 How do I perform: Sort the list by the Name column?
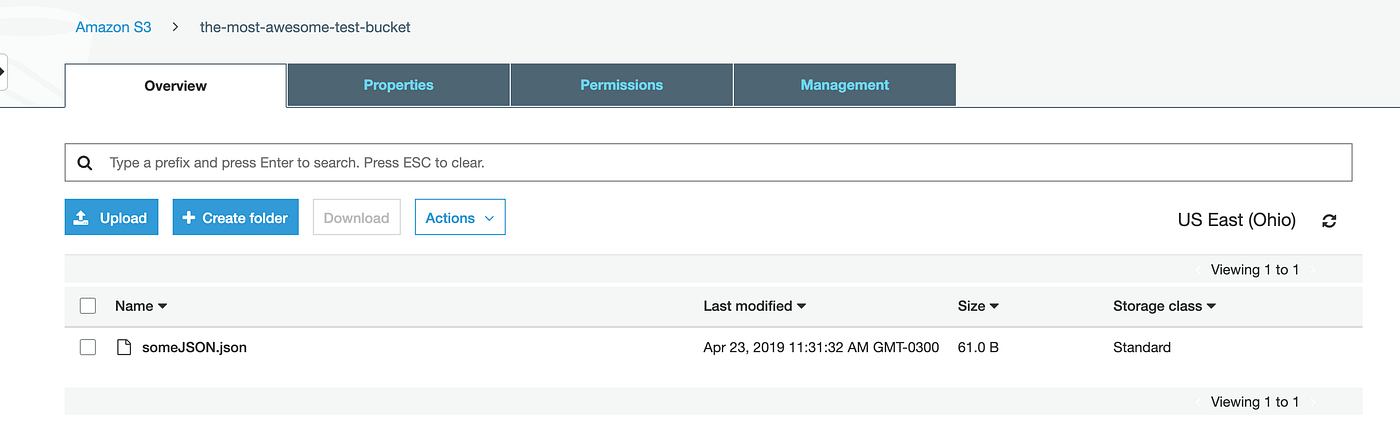[x=141, y=306]
